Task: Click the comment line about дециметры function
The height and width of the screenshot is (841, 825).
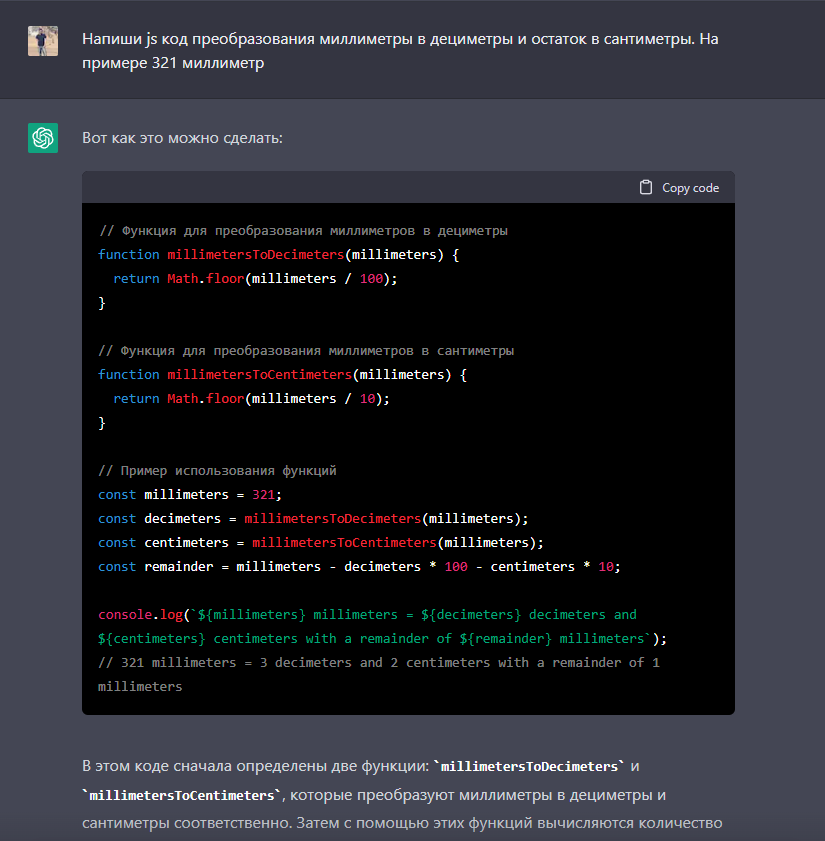Action: click(303, 231)
